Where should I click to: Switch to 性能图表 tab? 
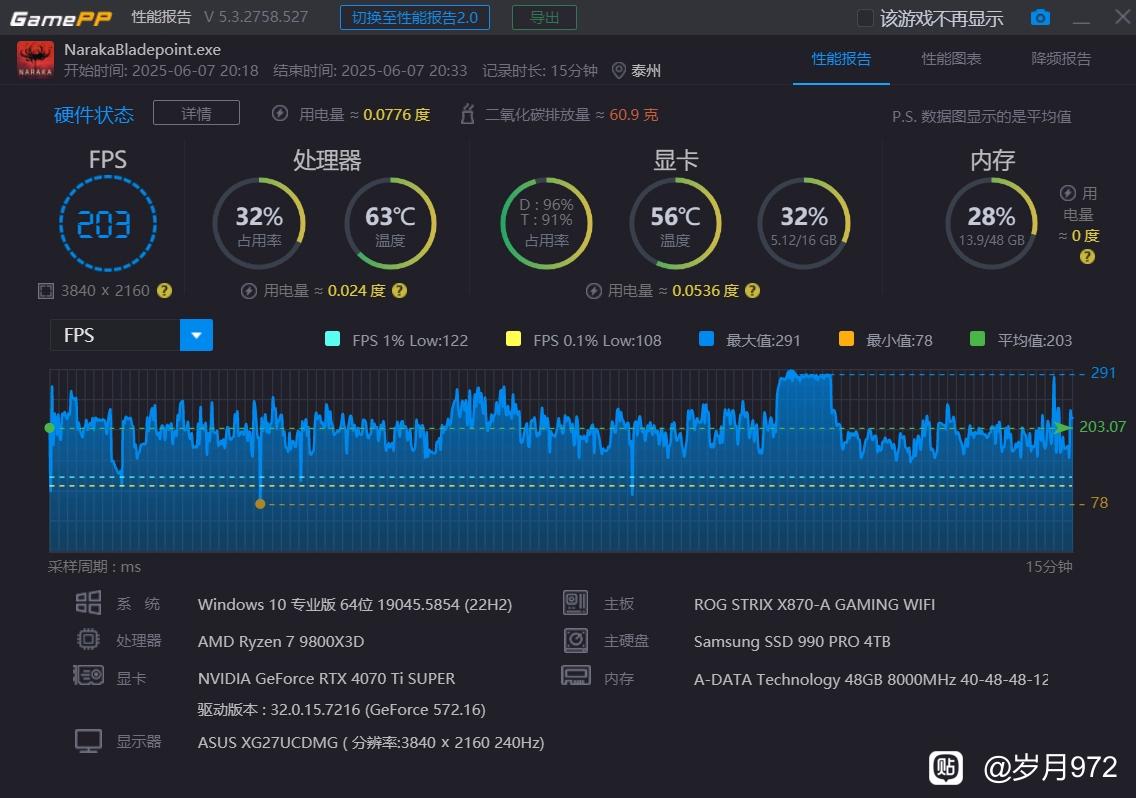[951, 59]
